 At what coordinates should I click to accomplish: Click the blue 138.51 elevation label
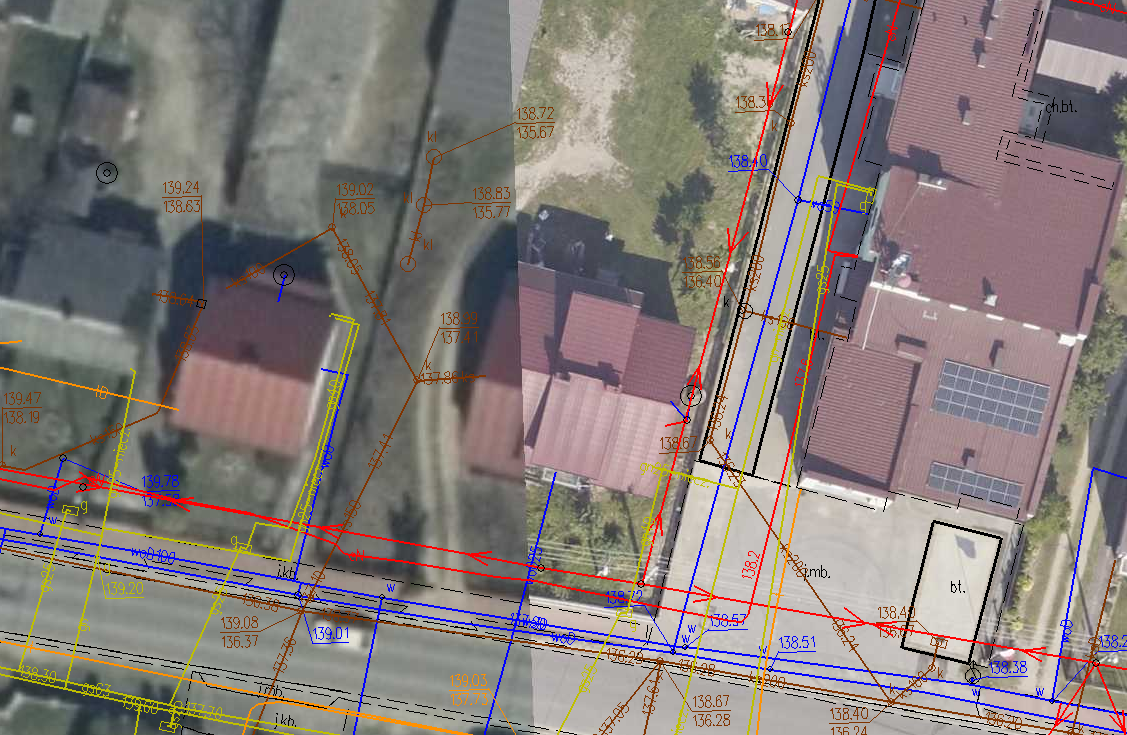798,643
